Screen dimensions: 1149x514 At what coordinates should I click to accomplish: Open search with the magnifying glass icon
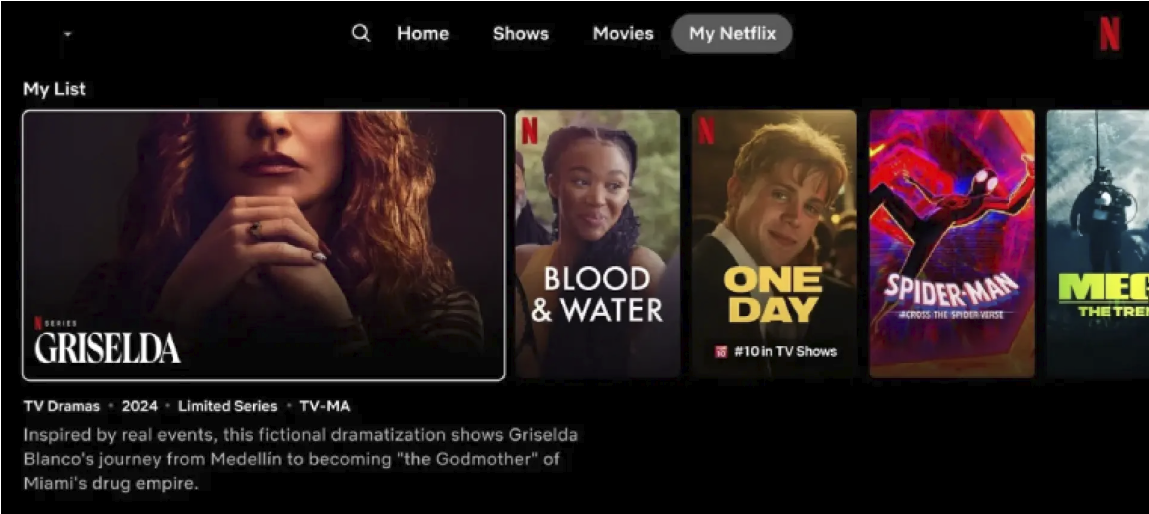(x=361, y=34)
